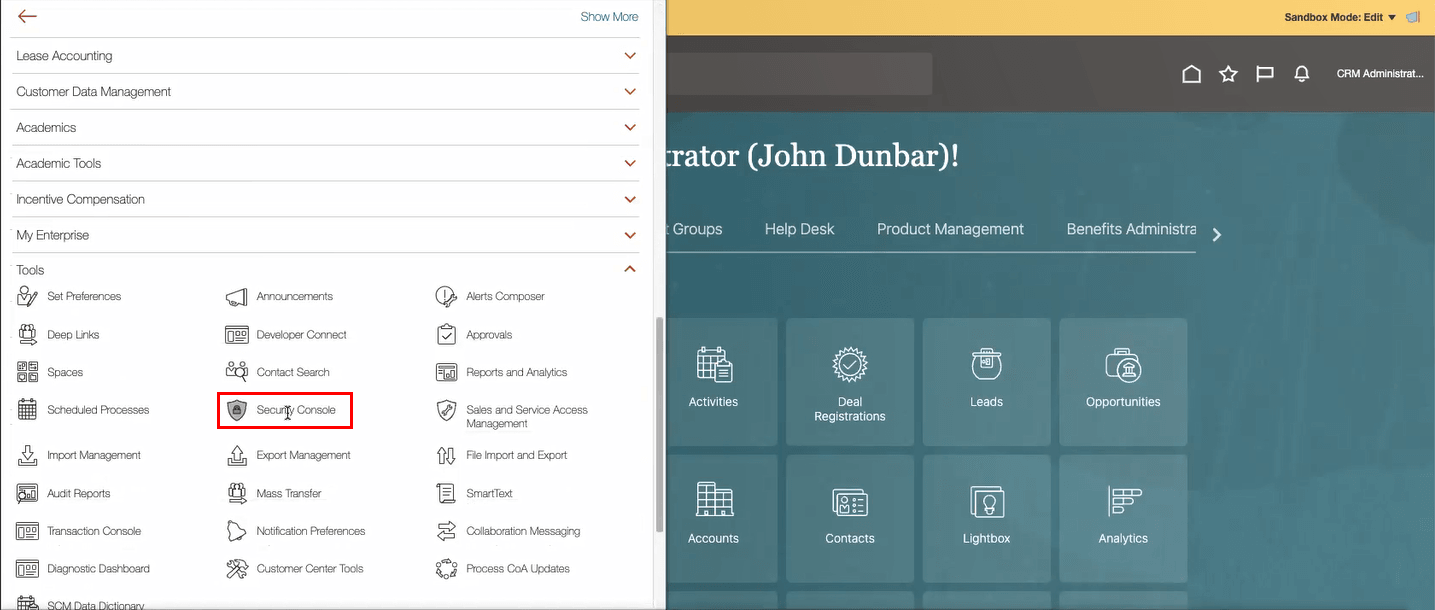This screenshot has width=1435, height=610.
Task: Click the Notifications bell icon
Action: pos(1302,74)
